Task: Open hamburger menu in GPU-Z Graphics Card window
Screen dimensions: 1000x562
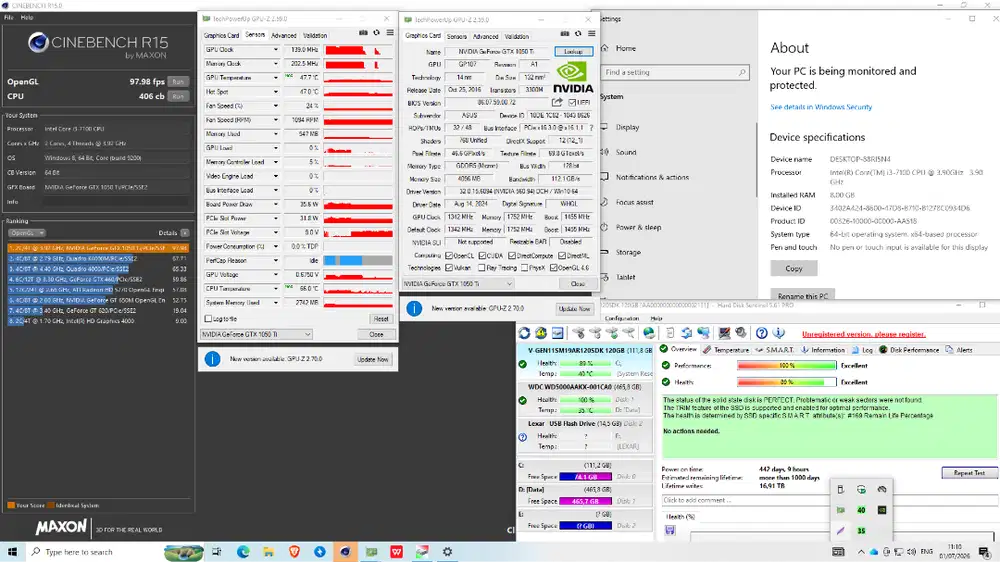Action: 591,34
